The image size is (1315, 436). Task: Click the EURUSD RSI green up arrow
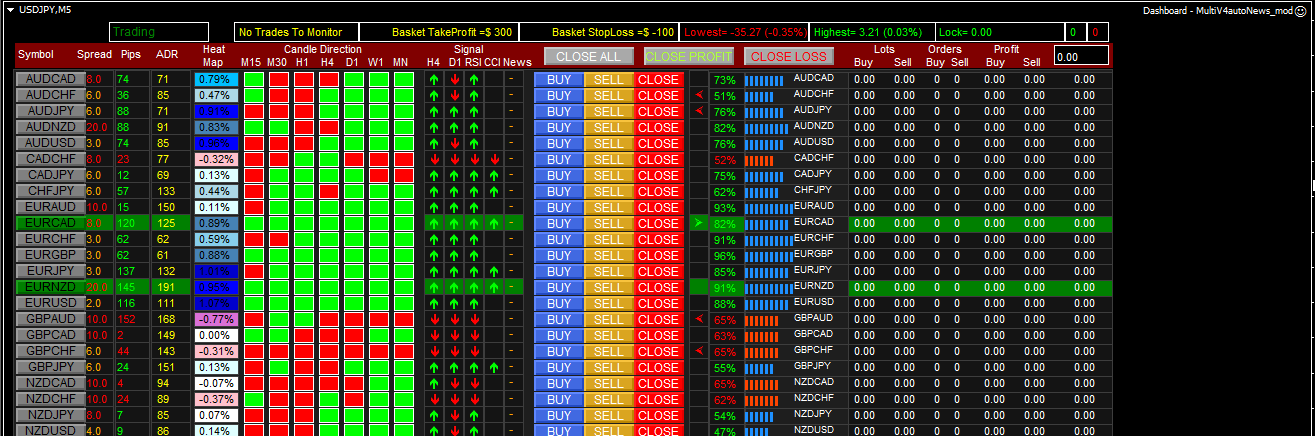473,303
